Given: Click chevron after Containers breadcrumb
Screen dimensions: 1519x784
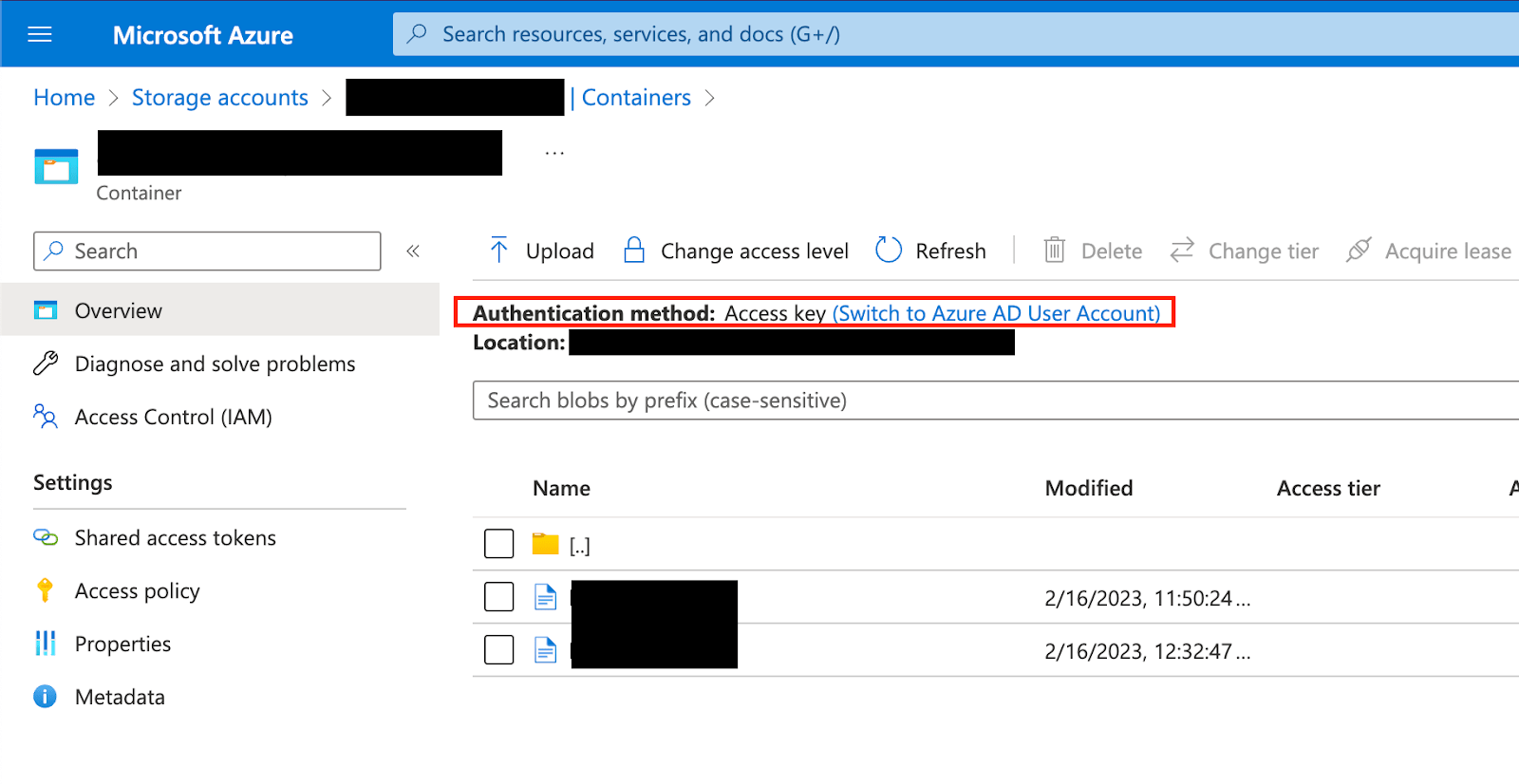Looking at the screenshot, I should tap(709, 98).
